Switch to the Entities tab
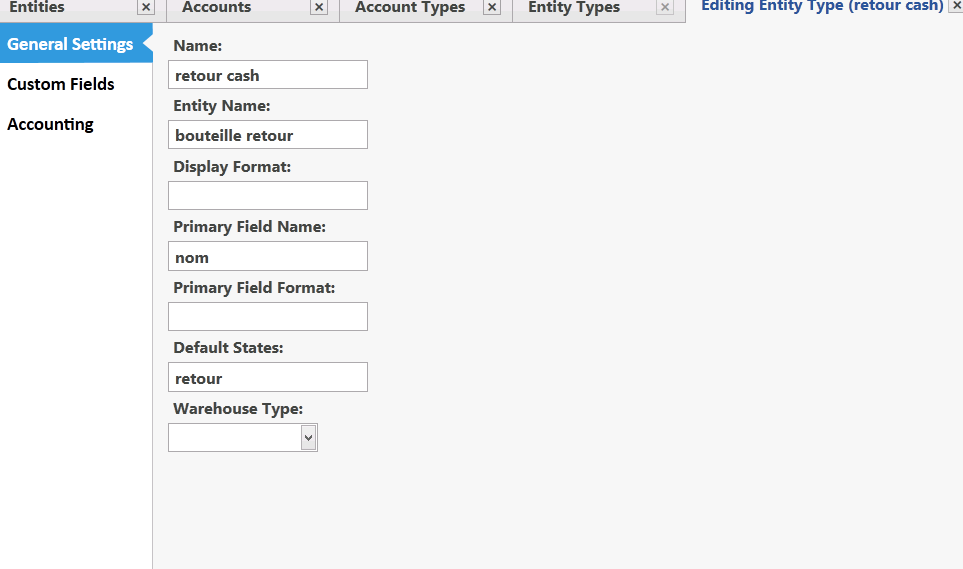This screenshot has width=963, height=569. [x=37, y=7]
